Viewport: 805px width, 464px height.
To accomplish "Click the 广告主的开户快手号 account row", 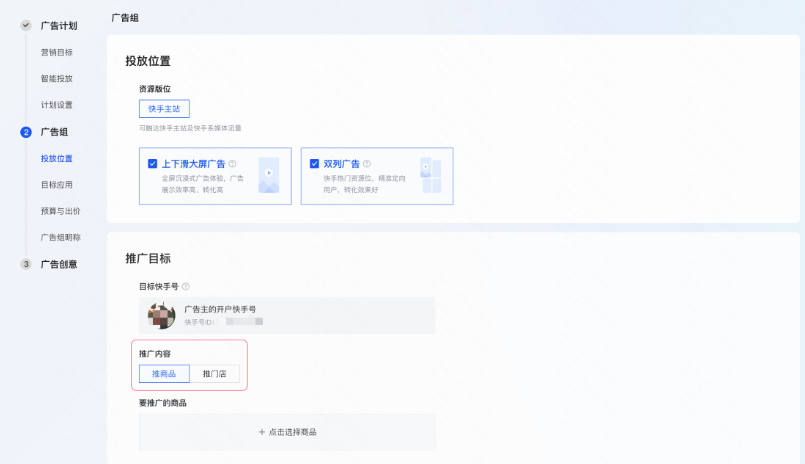I will click(287, 316).
